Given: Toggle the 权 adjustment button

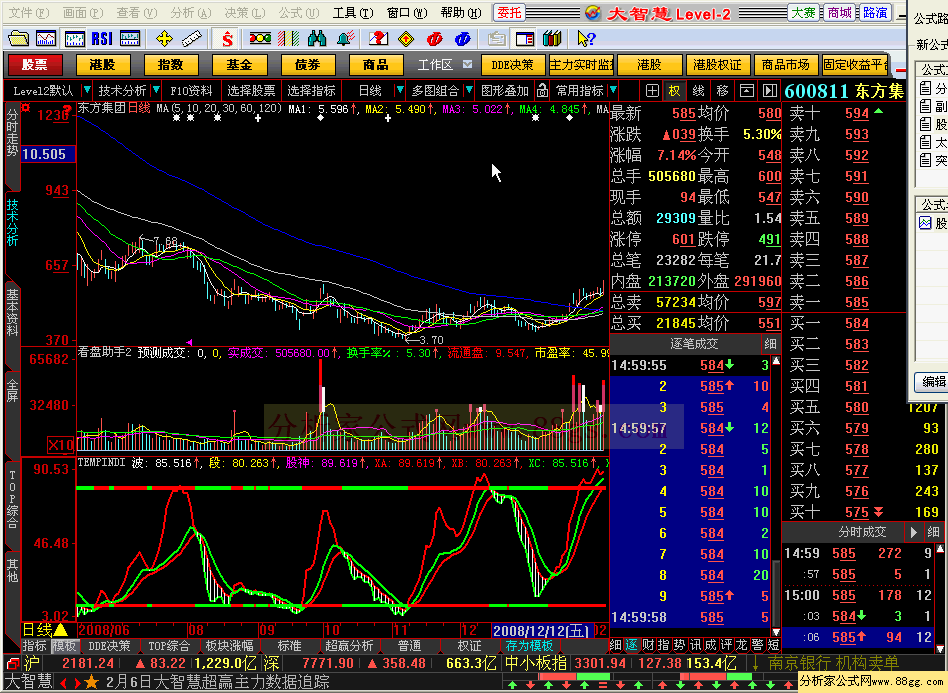Looking at the screenshot, I should (674, 91).
